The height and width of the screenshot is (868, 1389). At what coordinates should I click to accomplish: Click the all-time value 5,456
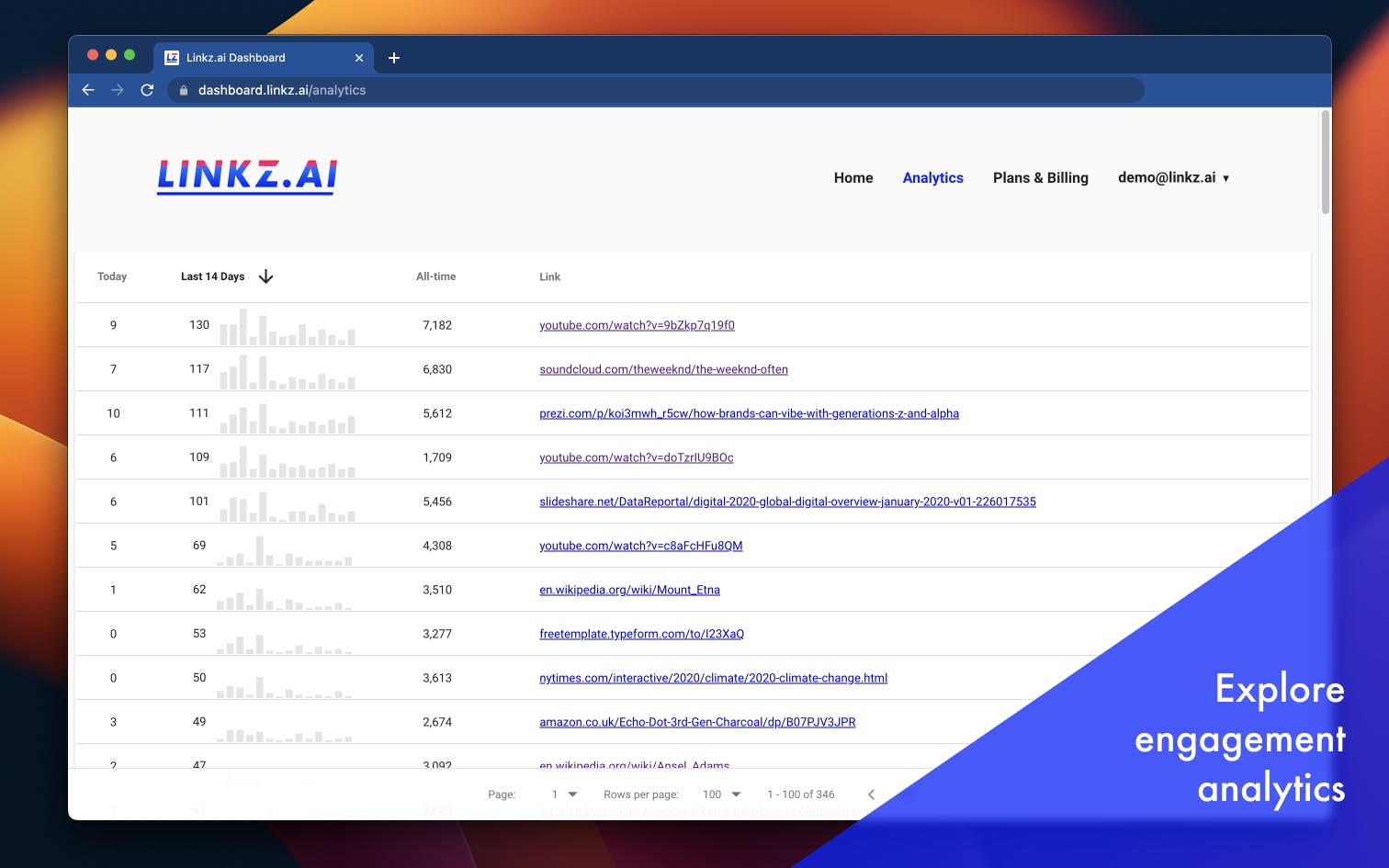[437, 502]
